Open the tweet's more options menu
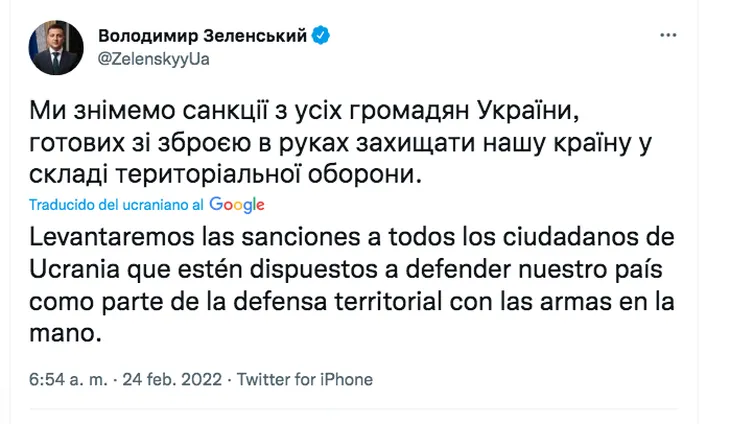The height and width of the screenshot is (424, 730). pyautogui.click(x=671, y=37)
